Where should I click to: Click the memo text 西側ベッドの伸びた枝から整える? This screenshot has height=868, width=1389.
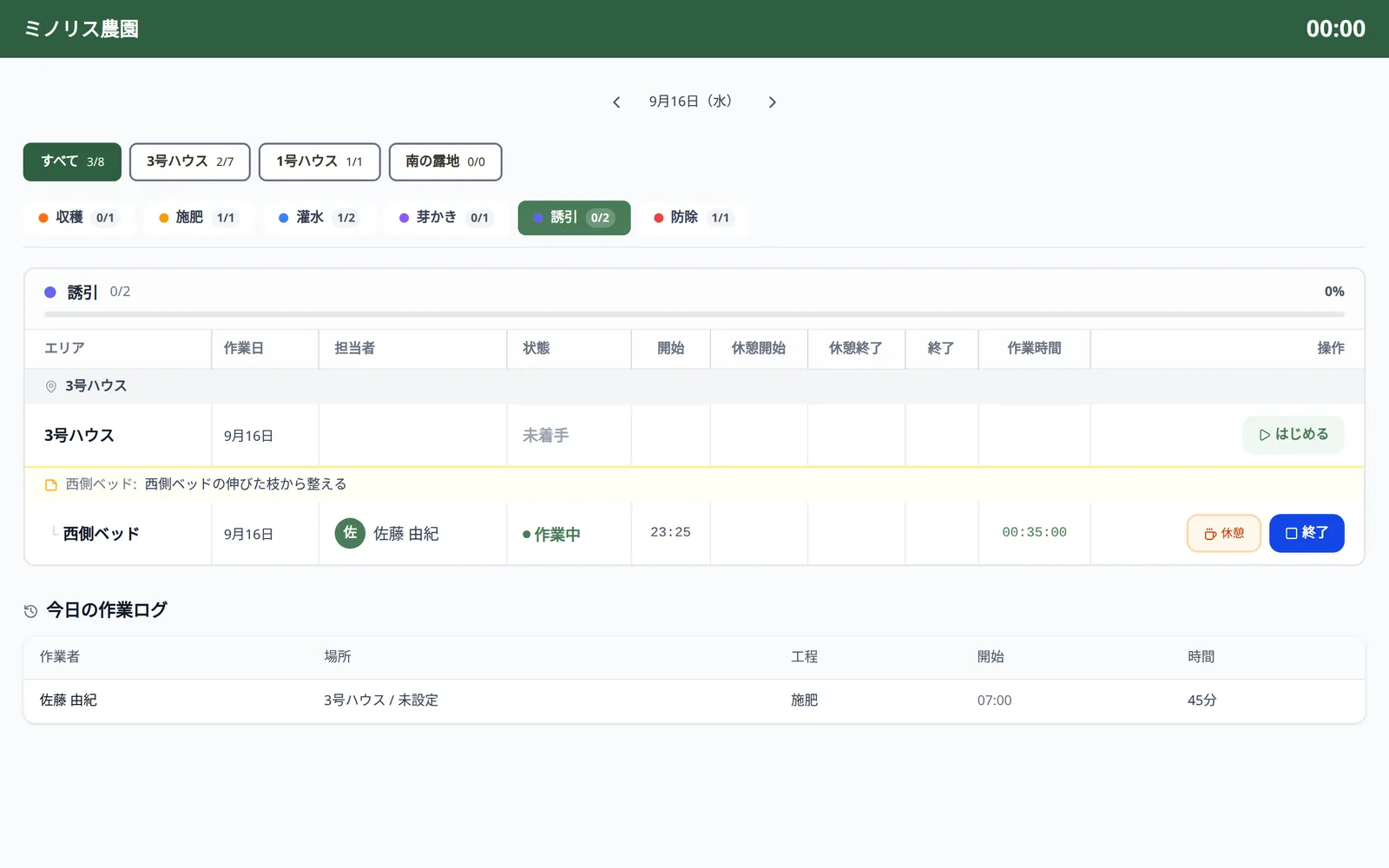tap(246, 484)
